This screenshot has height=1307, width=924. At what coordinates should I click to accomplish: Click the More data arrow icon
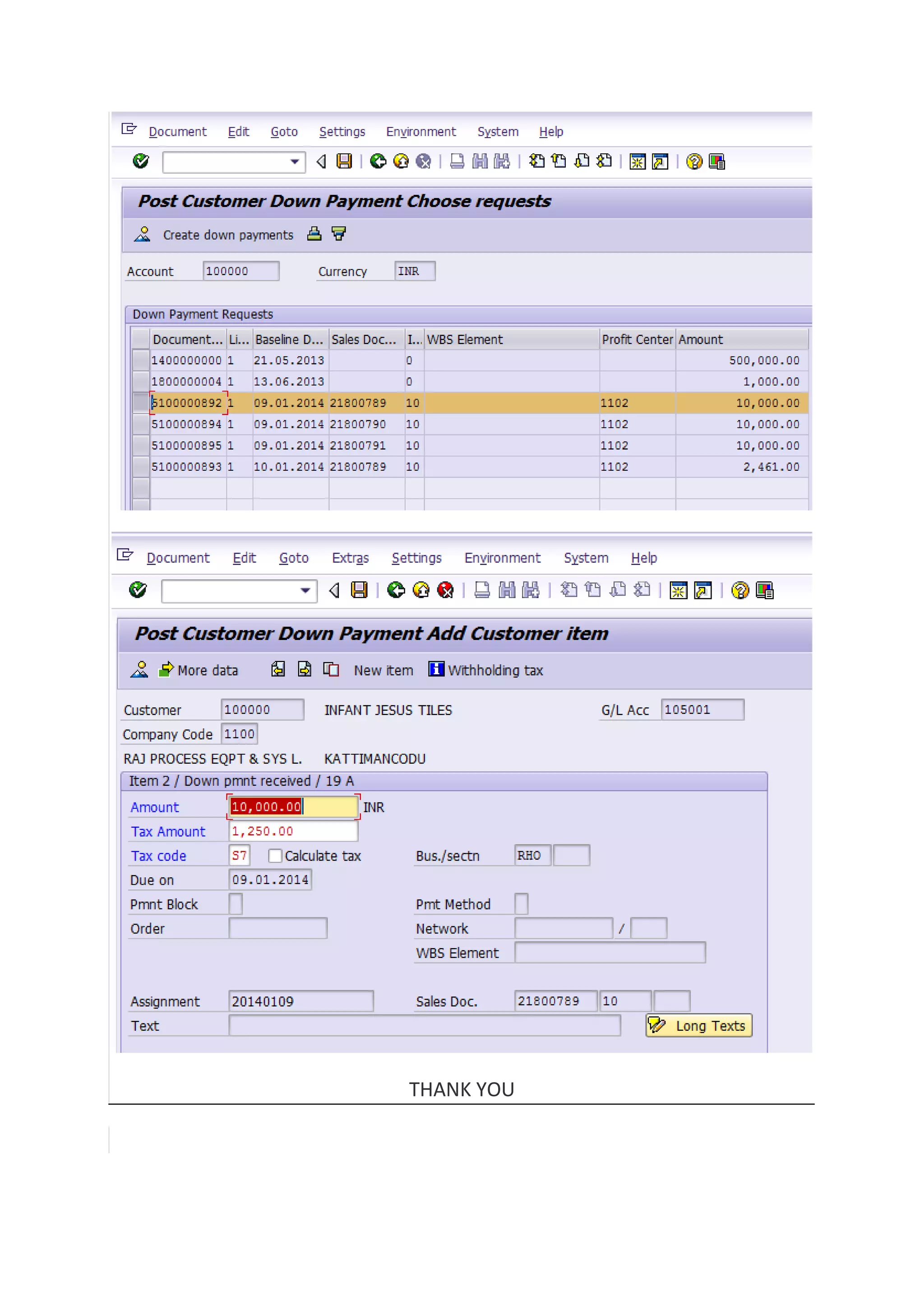pos(166,669)
